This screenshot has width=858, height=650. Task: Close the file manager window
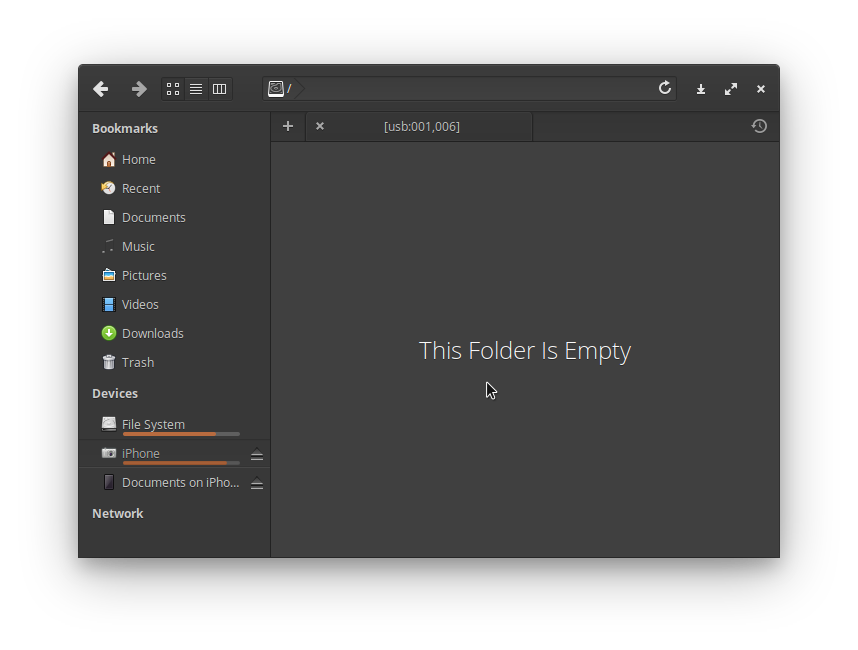(x=761, y=89)
